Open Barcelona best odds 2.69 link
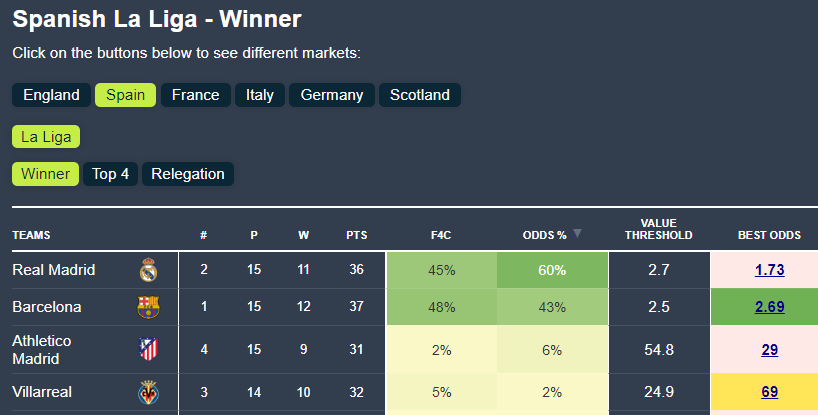Viewport: 818px width, 415px height. 769,307
